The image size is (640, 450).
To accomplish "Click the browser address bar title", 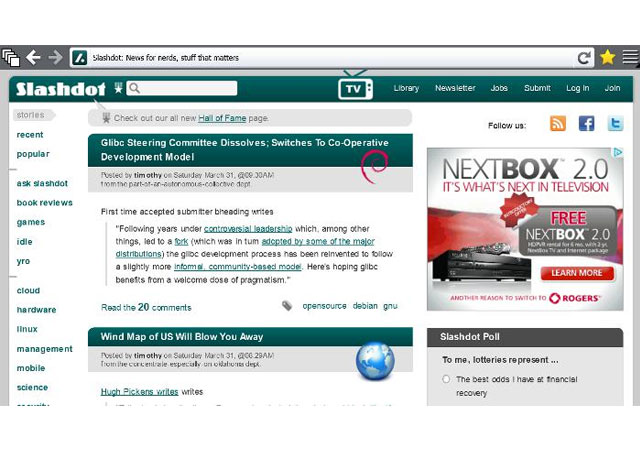I will tap(165, 58).
